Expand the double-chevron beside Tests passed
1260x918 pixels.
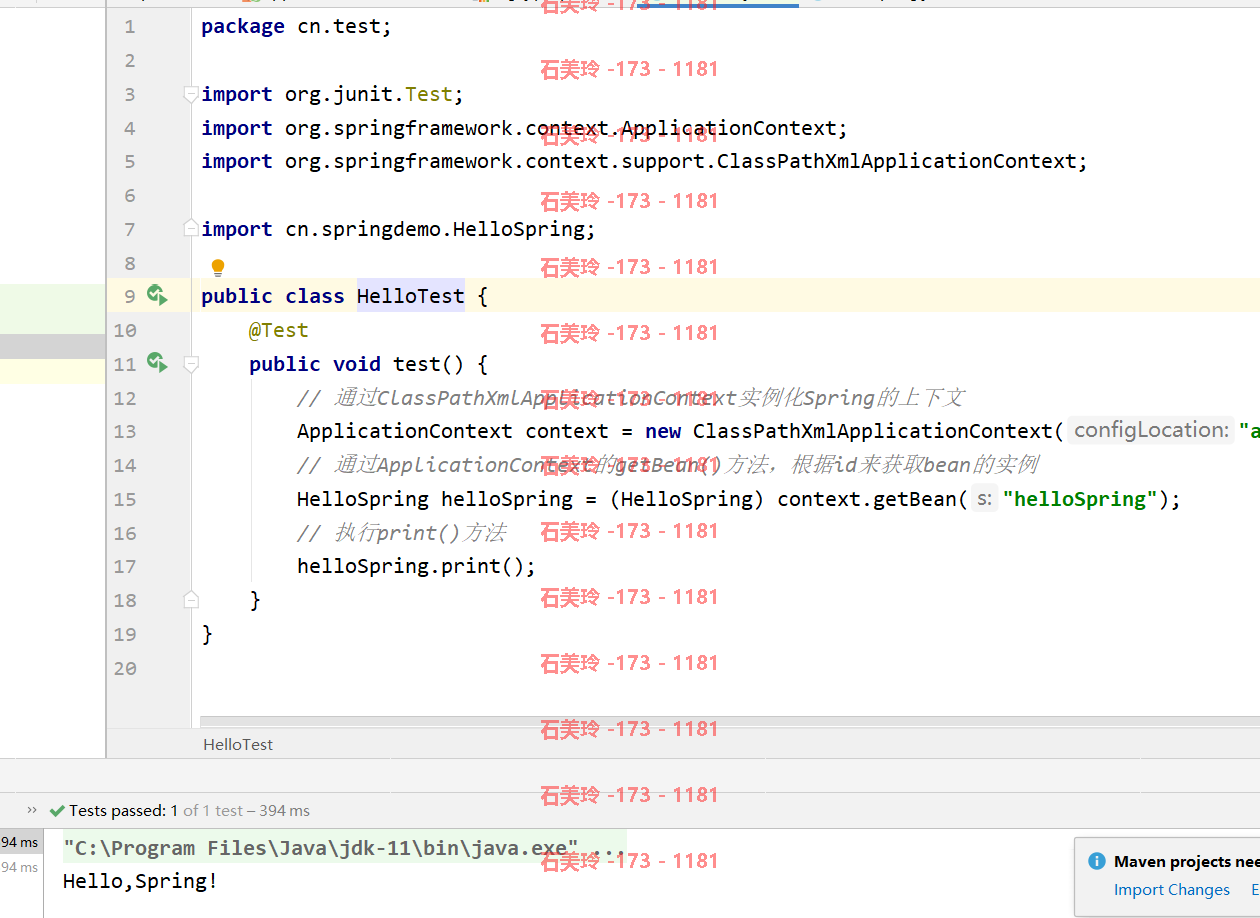32,810
